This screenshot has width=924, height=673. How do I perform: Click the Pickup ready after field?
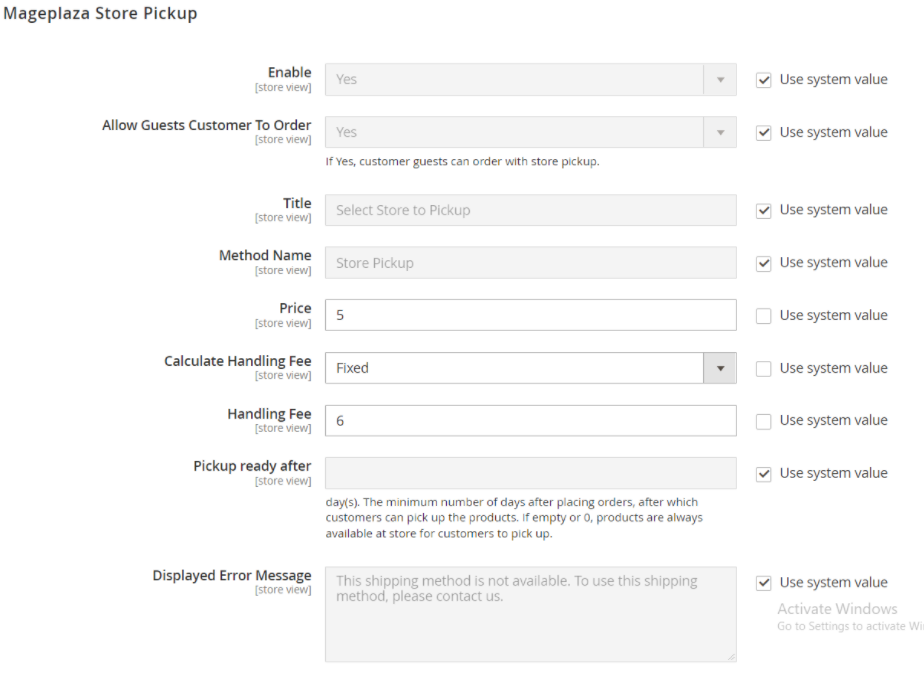point(530,473)
